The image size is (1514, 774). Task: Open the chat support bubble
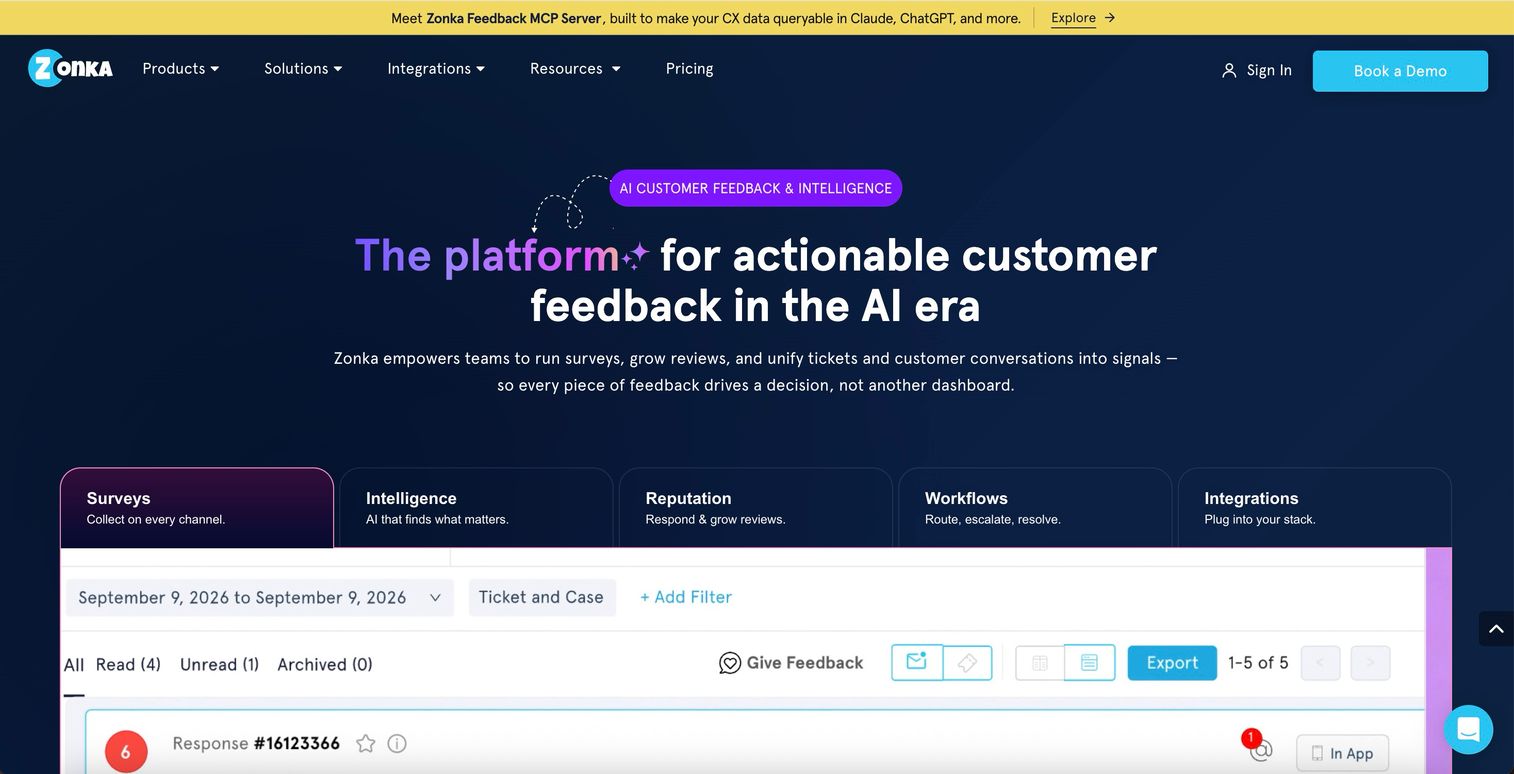pyautogui.click(x=1468, y=729)
